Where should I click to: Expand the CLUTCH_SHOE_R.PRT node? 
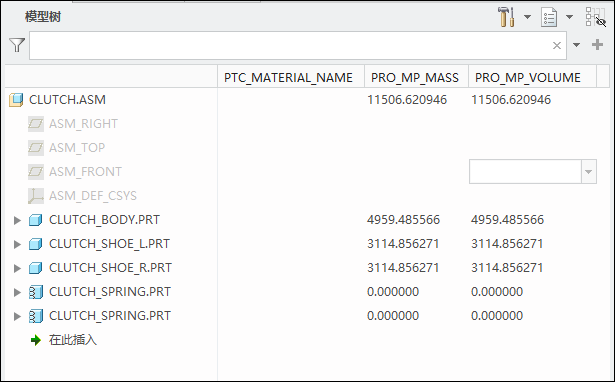[x=17, y=268]
